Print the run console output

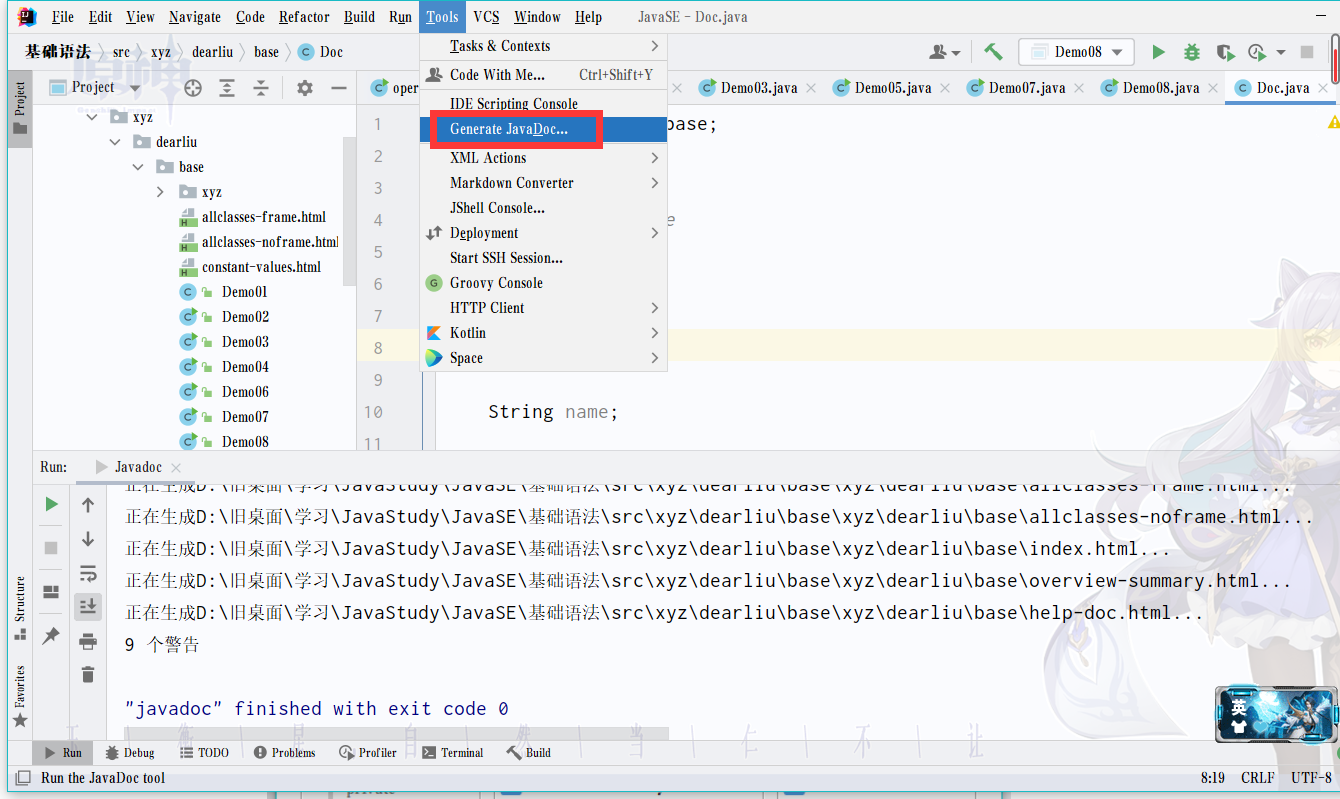point(88,641)
